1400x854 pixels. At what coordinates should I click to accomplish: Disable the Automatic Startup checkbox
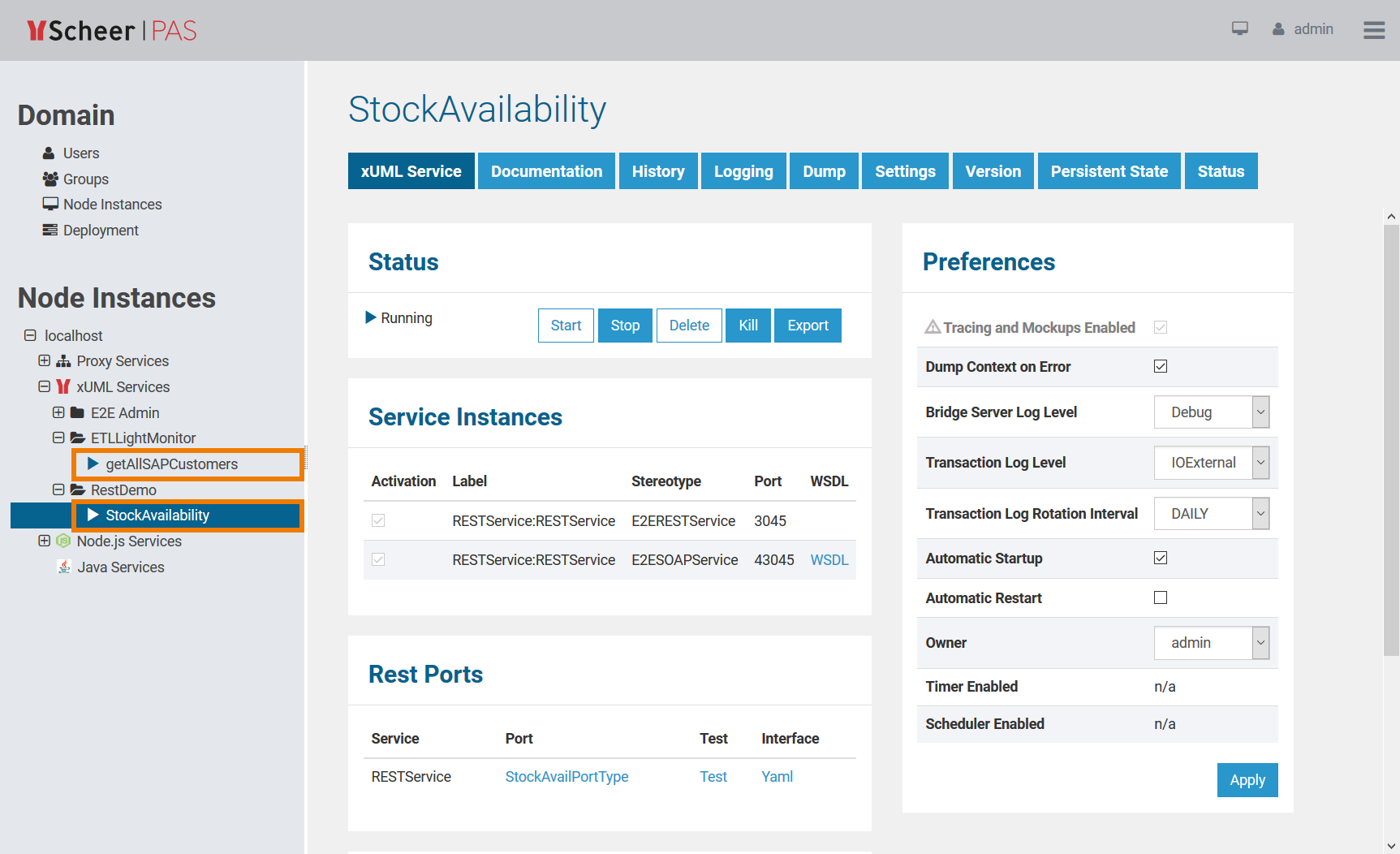tap(1161, 558)
